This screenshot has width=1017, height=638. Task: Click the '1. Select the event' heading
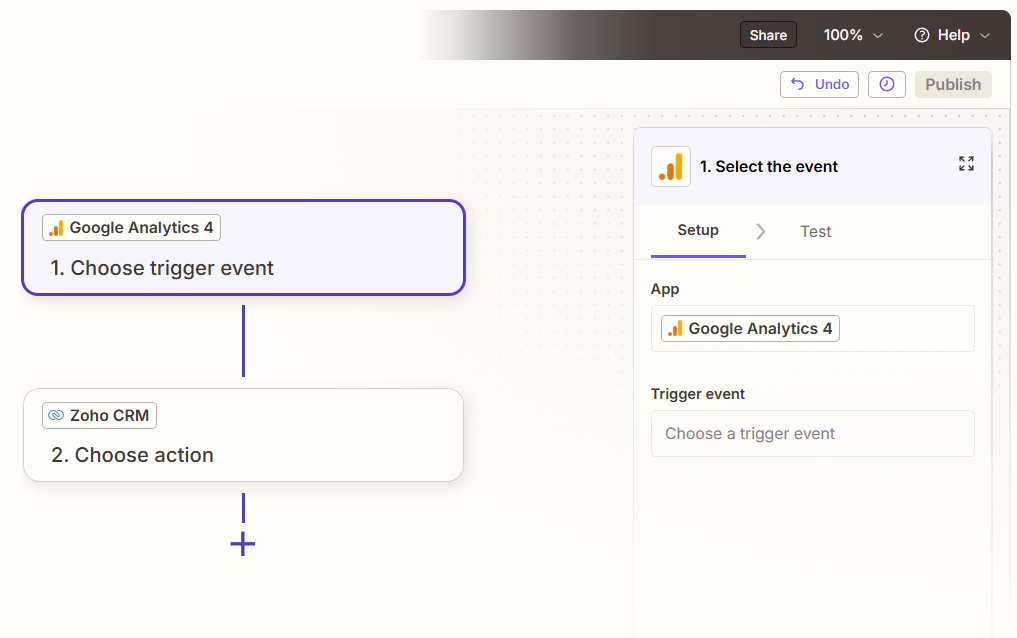(769, 167)
